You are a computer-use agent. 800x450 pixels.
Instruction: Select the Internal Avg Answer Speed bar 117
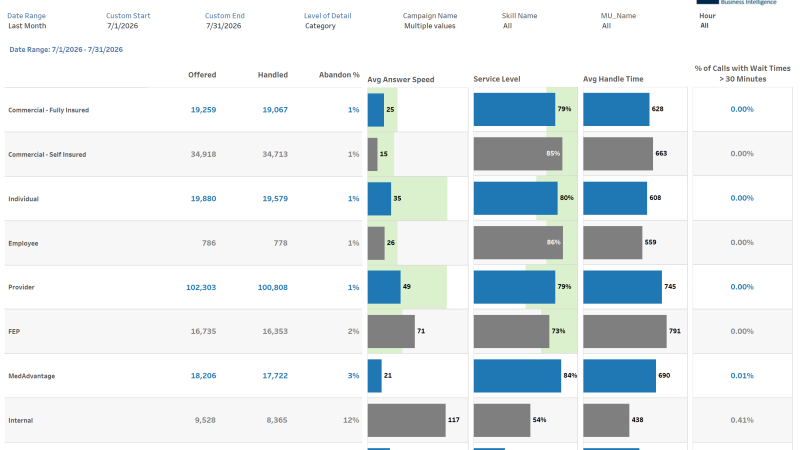[406, 420]
